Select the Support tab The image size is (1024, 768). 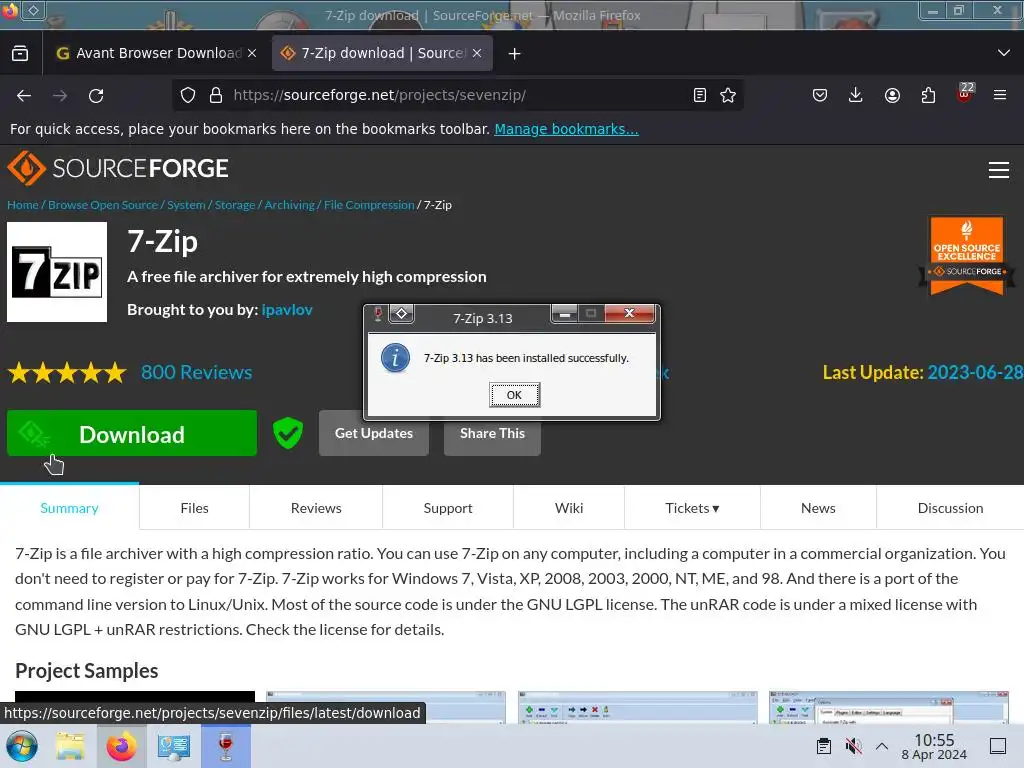[448, 507]
